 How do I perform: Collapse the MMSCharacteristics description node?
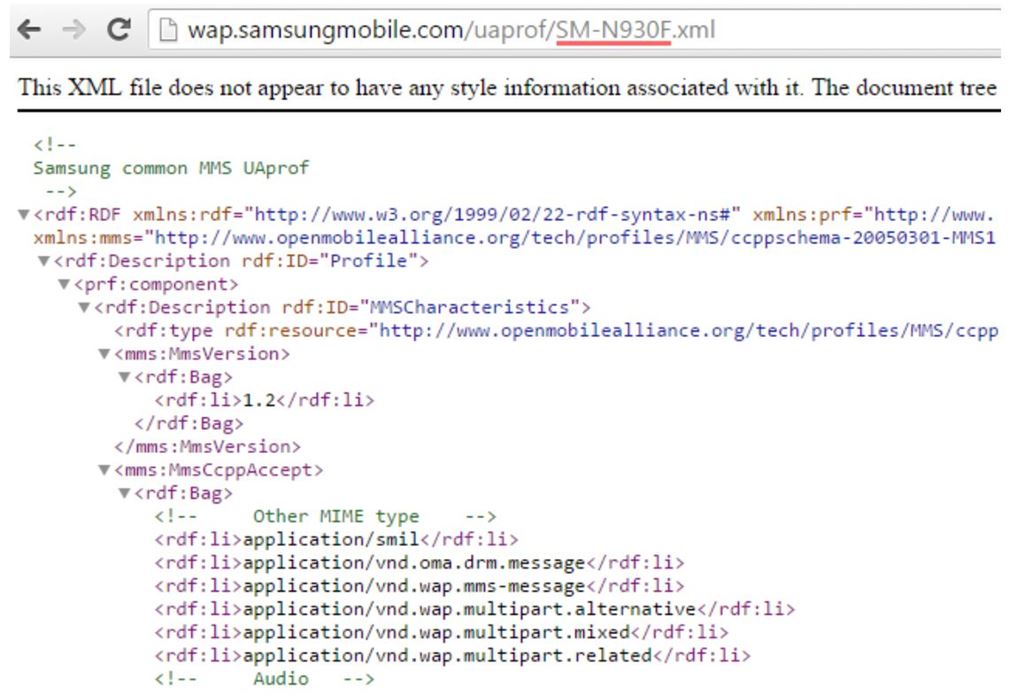coord(84,307)
